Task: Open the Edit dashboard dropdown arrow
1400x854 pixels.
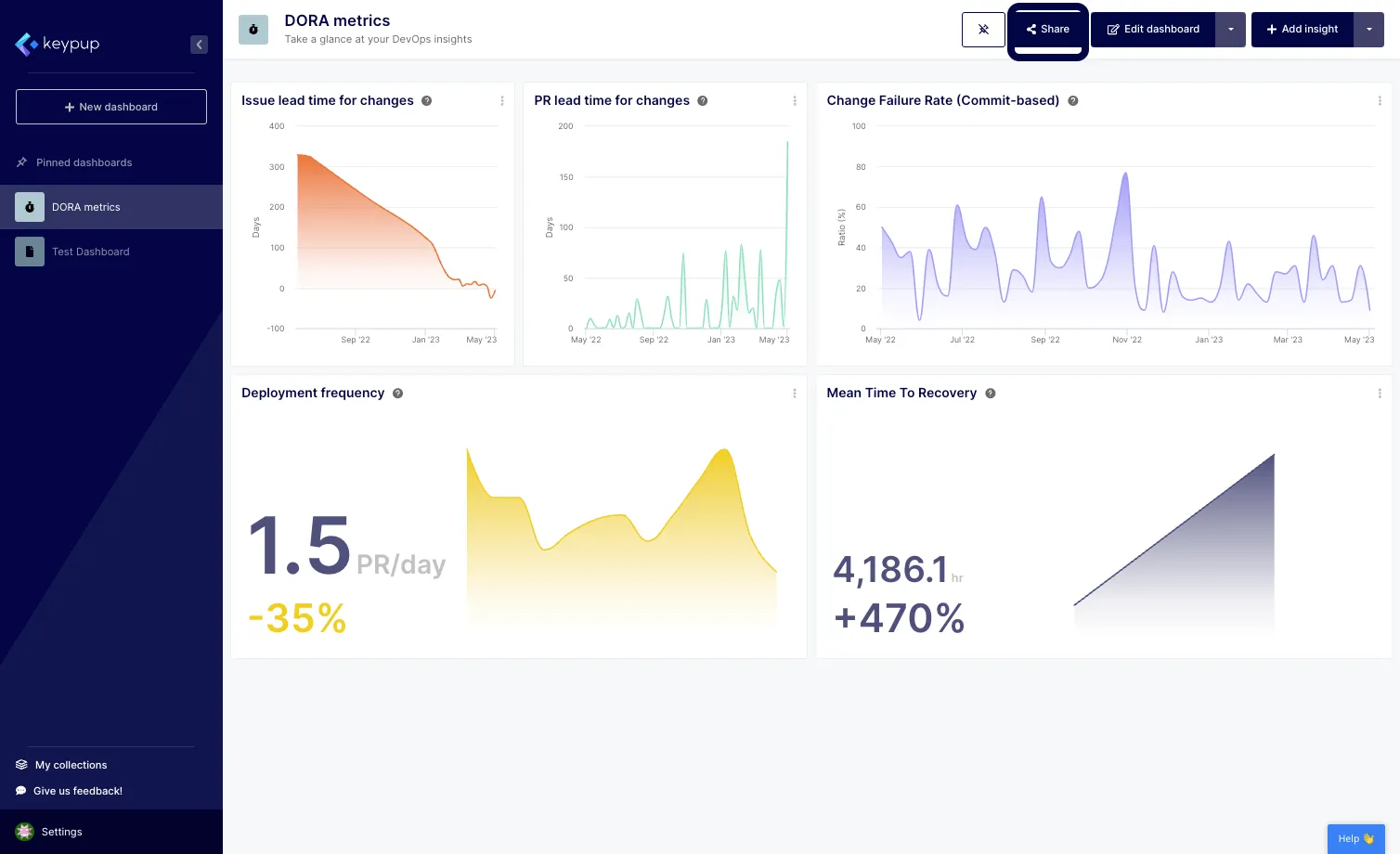Action: (1230, 29)
